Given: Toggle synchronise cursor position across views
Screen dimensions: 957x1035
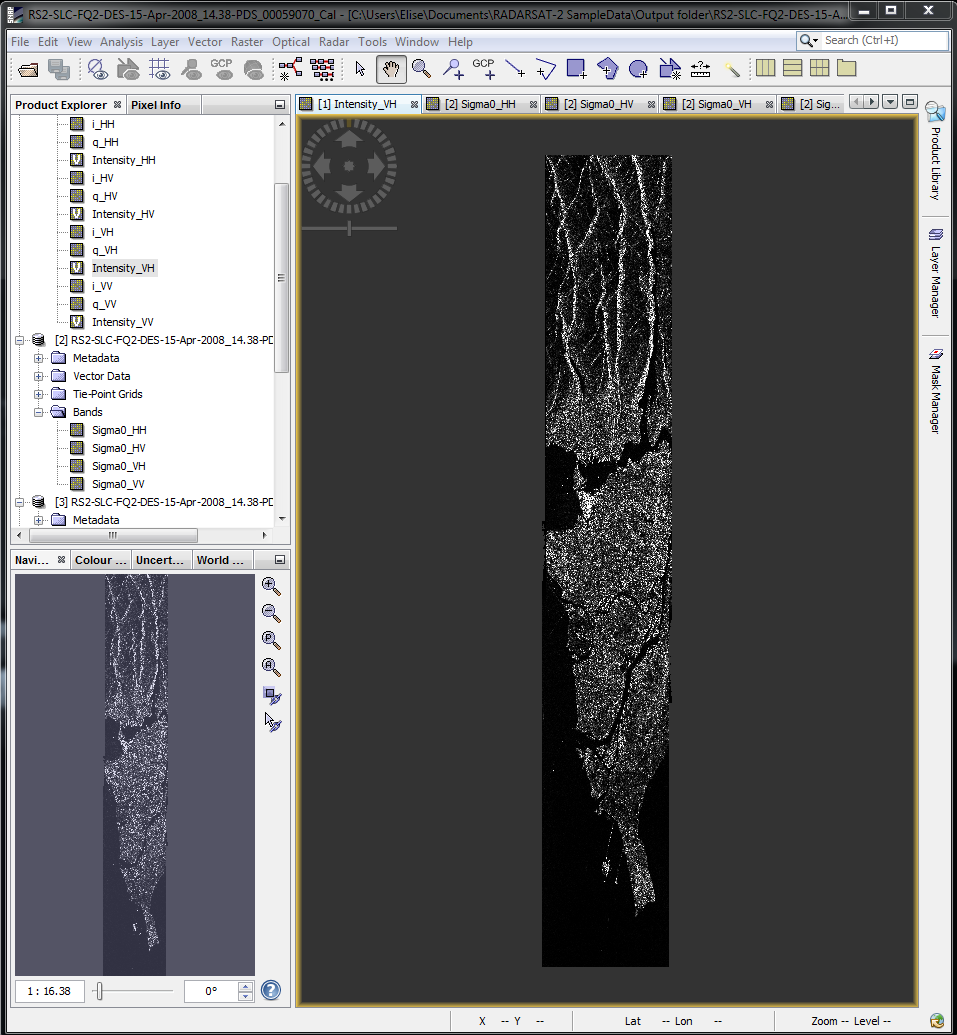Looking at the screenshot, I should [x=272, y=721].
